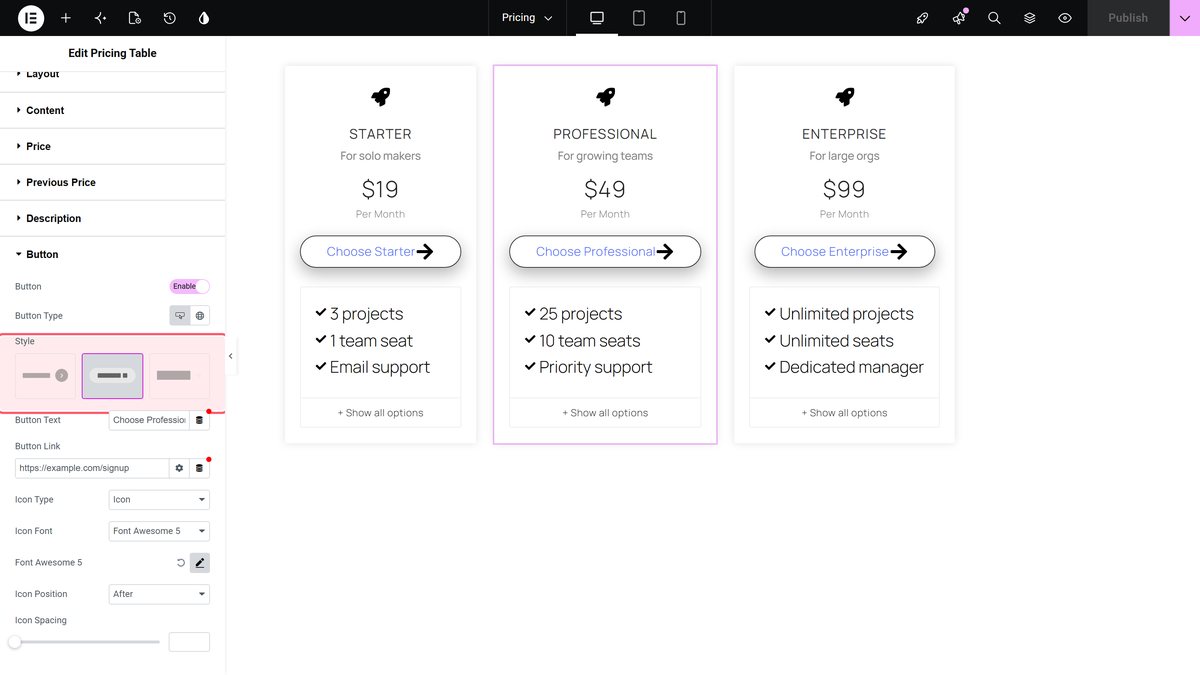Image resolution: width=1200 pixels, height=675 pixels.
Task: Open the Publish options arrow
Action: (1184, 18)
